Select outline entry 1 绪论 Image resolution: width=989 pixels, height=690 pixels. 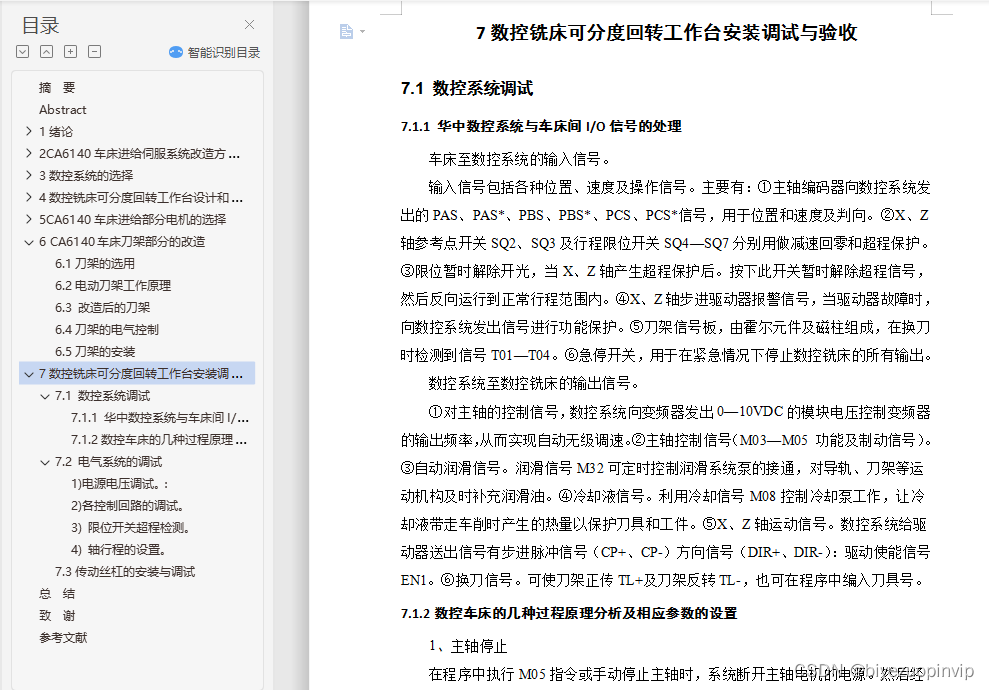click(x=56, y=132)
